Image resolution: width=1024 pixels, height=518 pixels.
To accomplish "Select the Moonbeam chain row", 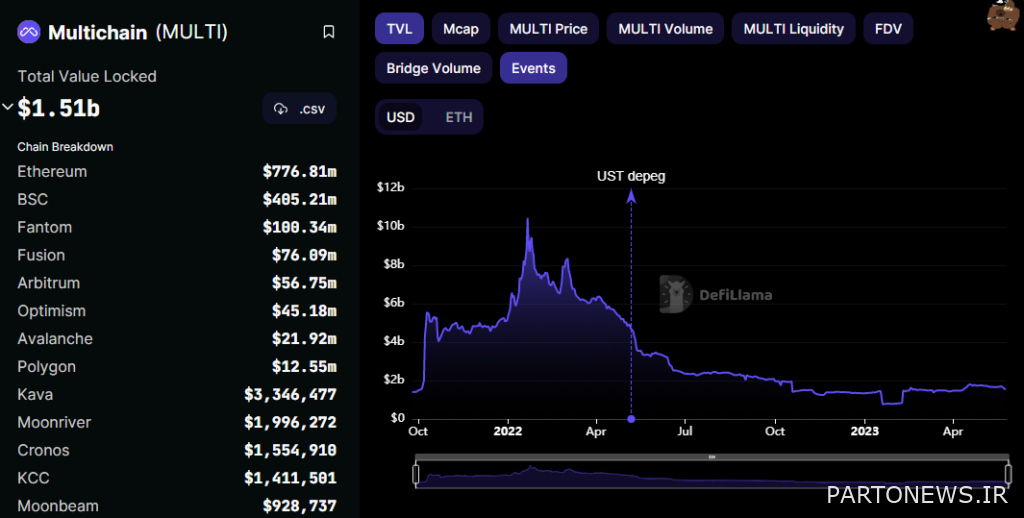I will point(177,506).
